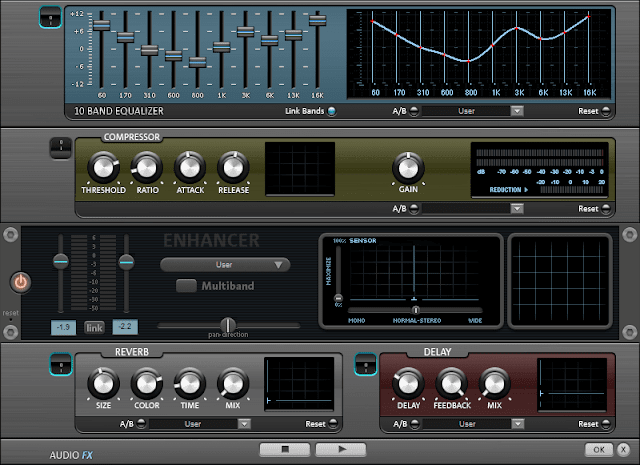This screenshot has height=465, width=640.
Task: Click the Compressor A/B compare button
Action: tap(414, 209)
